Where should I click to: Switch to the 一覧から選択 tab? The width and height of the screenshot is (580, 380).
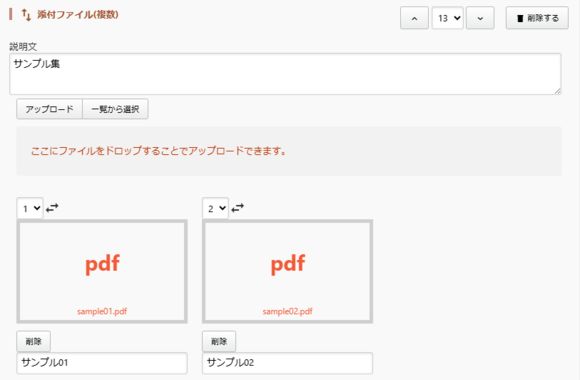115,109
